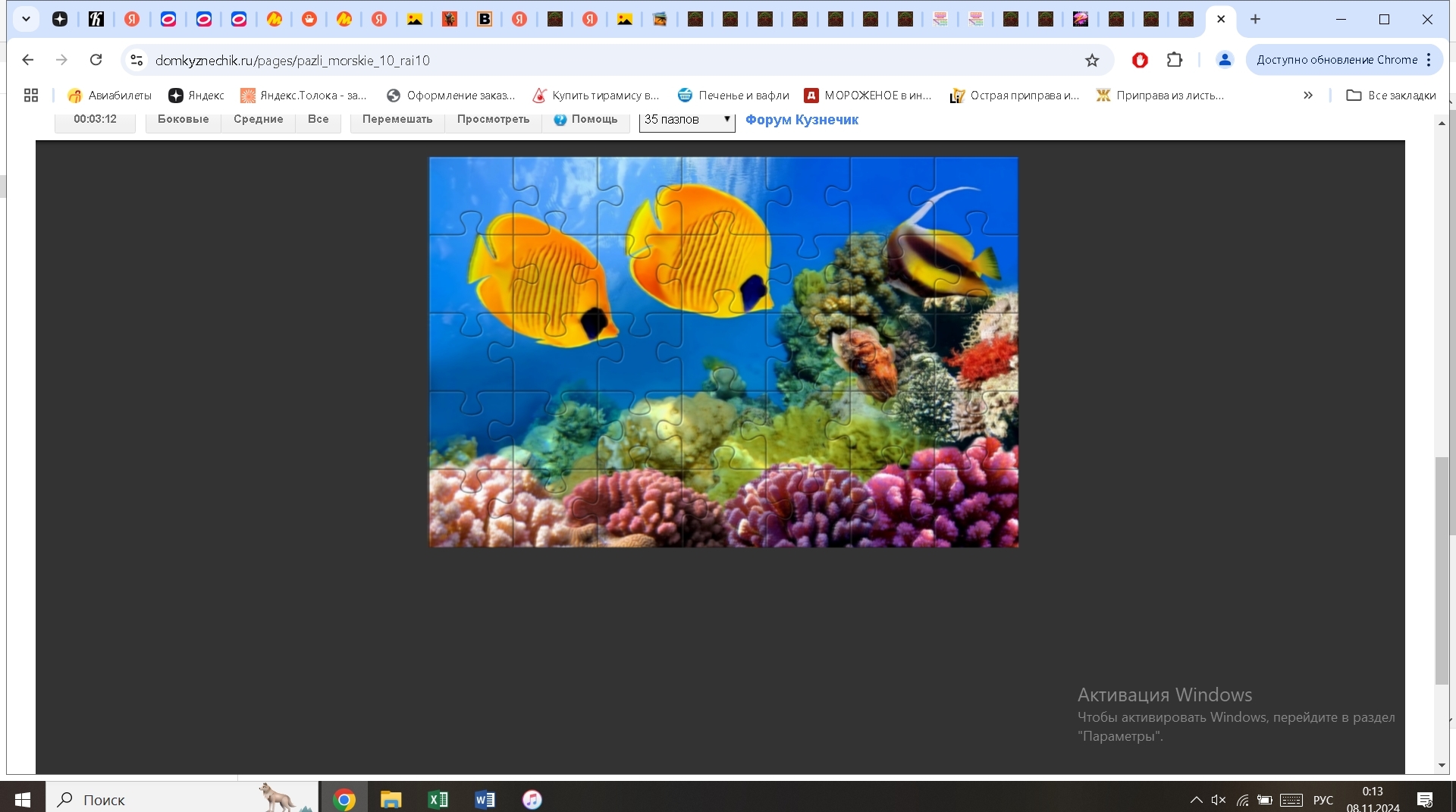1456x812 pixels.
Task: Click the page scrollbar down arrow
Action: point(1442,765)
